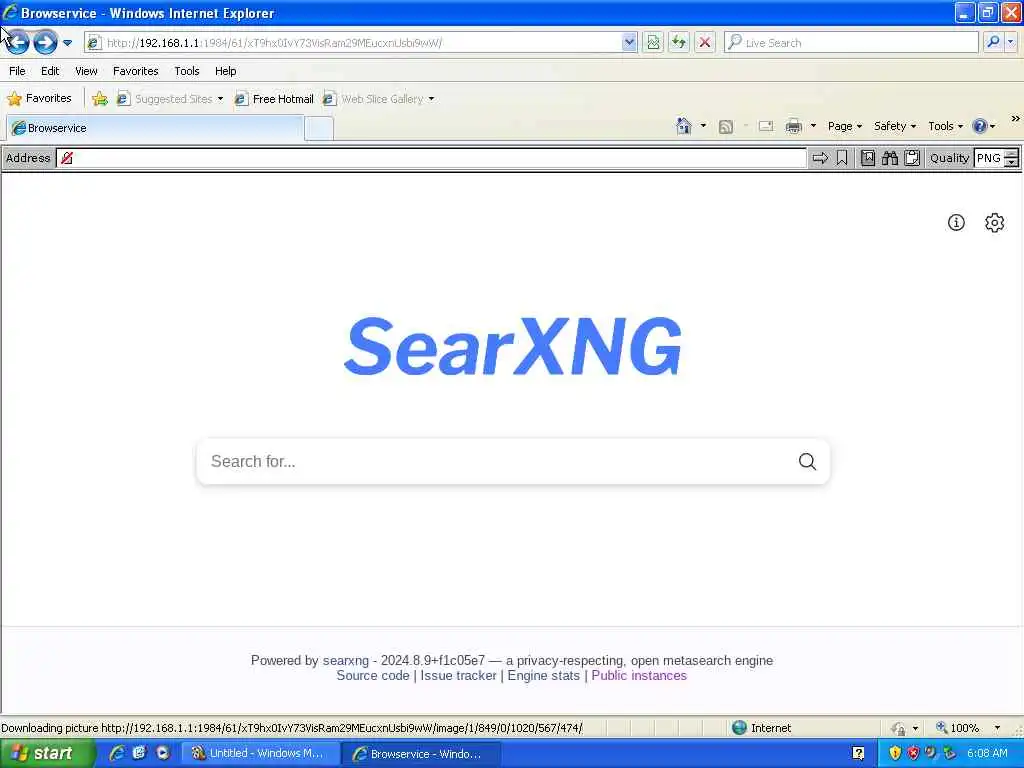
Task: Click the Windows Start button
Action: coord(46,753)
